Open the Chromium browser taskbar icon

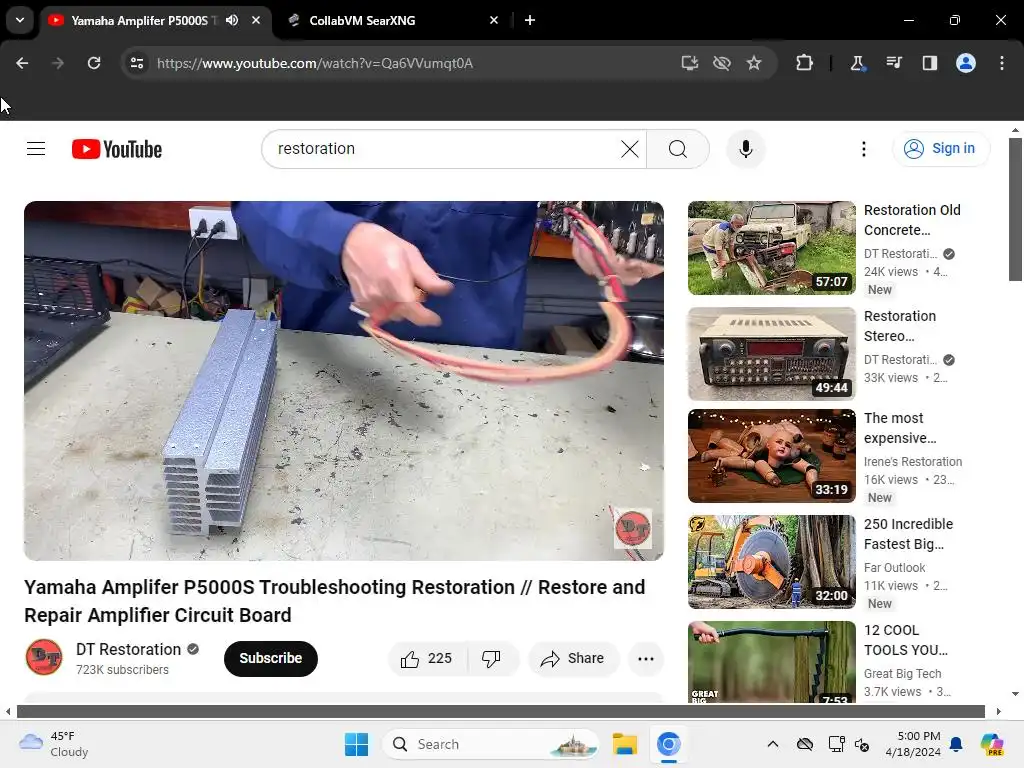tap(669, 744)
